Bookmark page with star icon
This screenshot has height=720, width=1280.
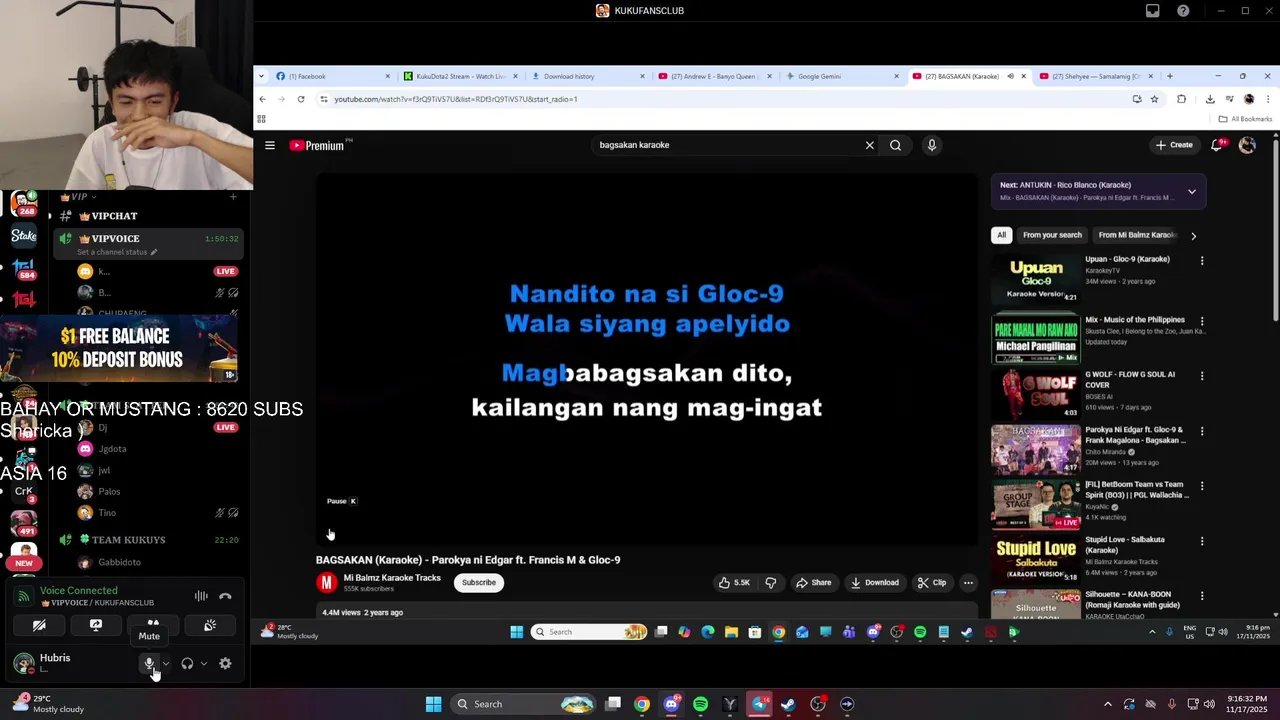[1155, 99]
